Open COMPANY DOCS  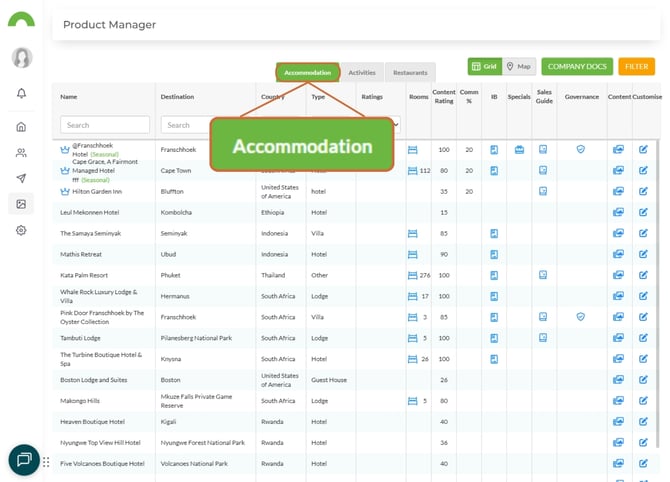pos(577,66)
